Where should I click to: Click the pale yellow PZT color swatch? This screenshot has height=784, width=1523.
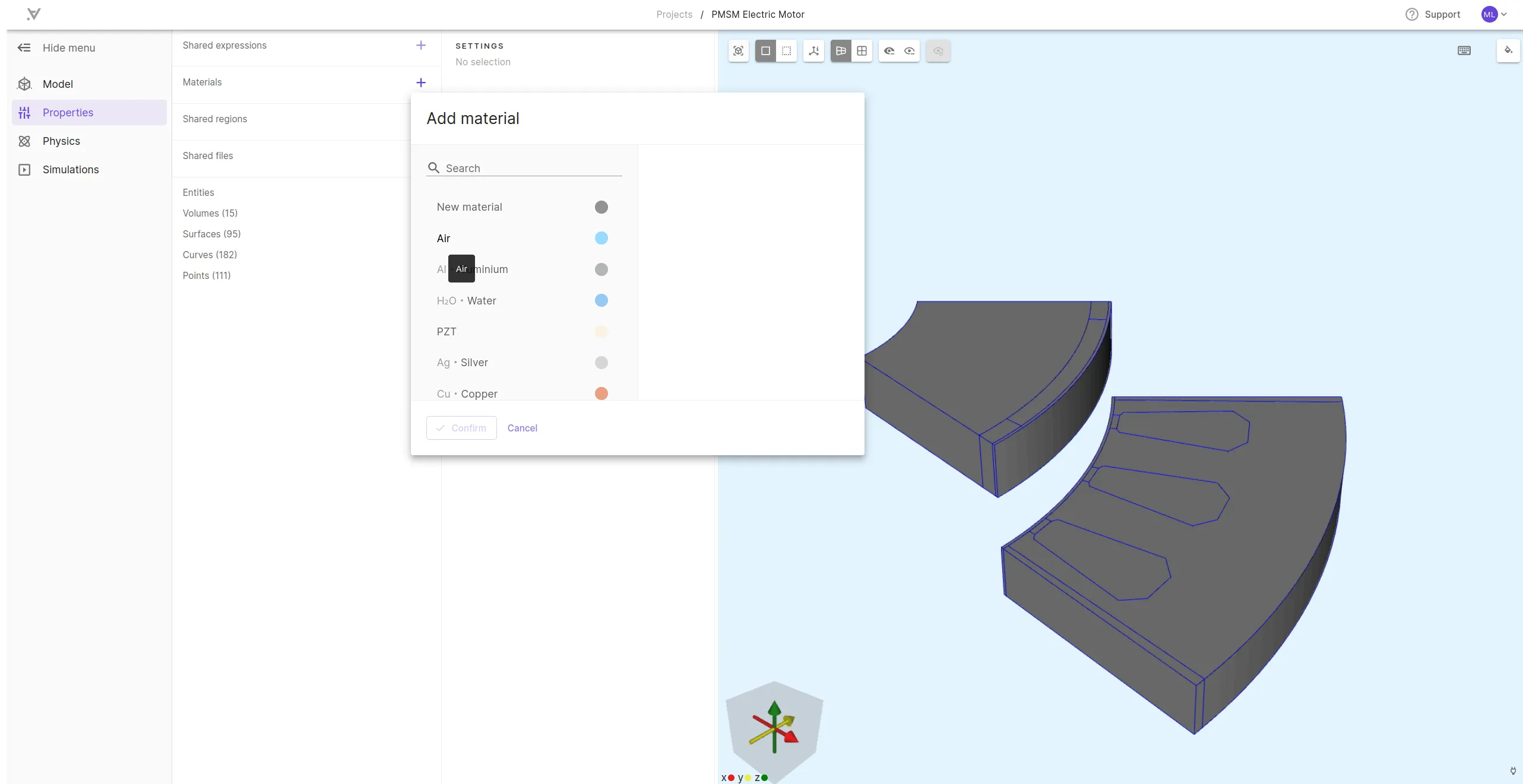(x=601, y=331)
